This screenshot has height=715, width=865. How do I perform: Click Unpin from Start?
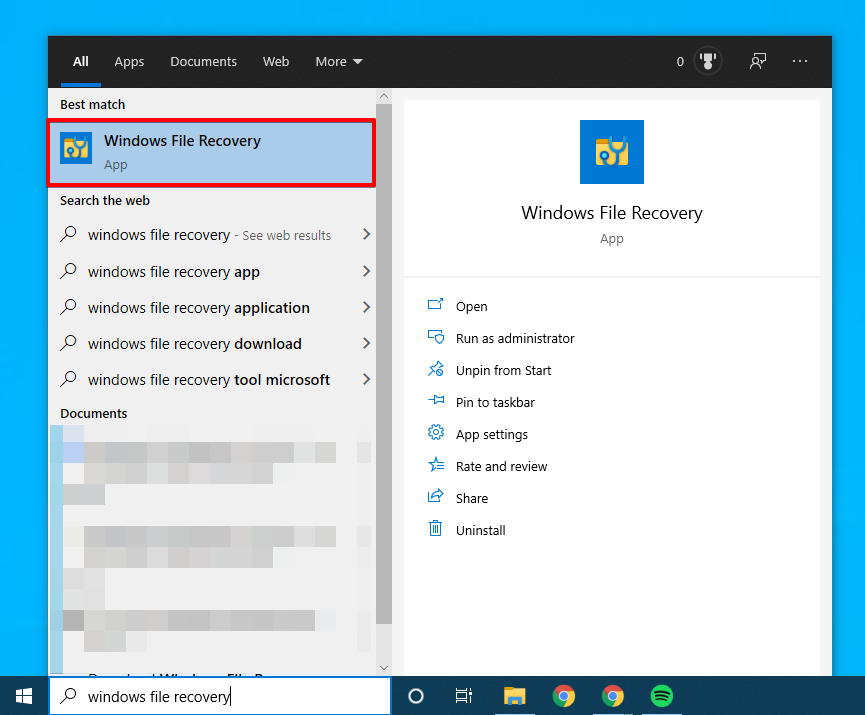[x=503, y=370]
